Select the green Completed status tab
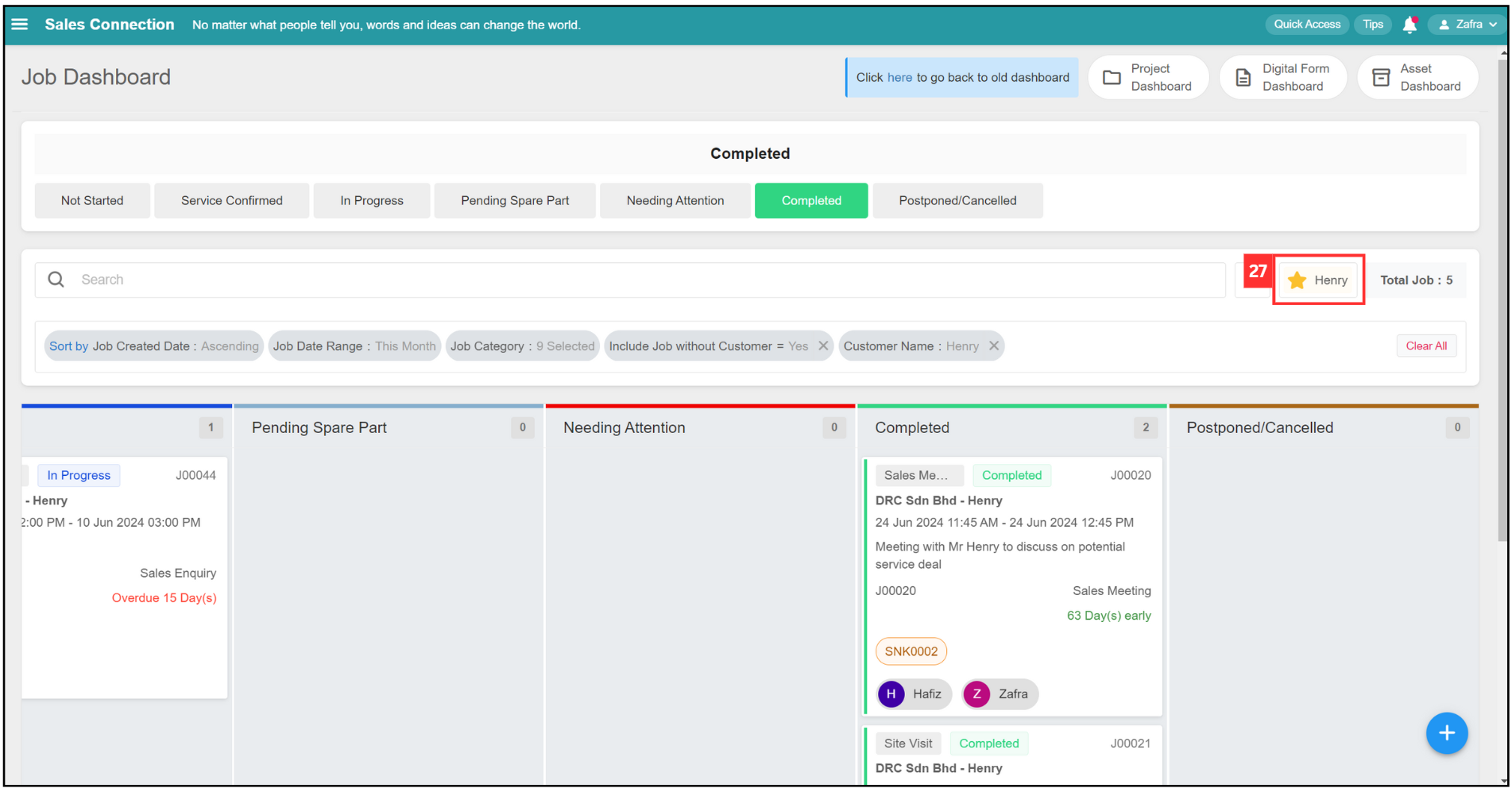 (811, 200)
